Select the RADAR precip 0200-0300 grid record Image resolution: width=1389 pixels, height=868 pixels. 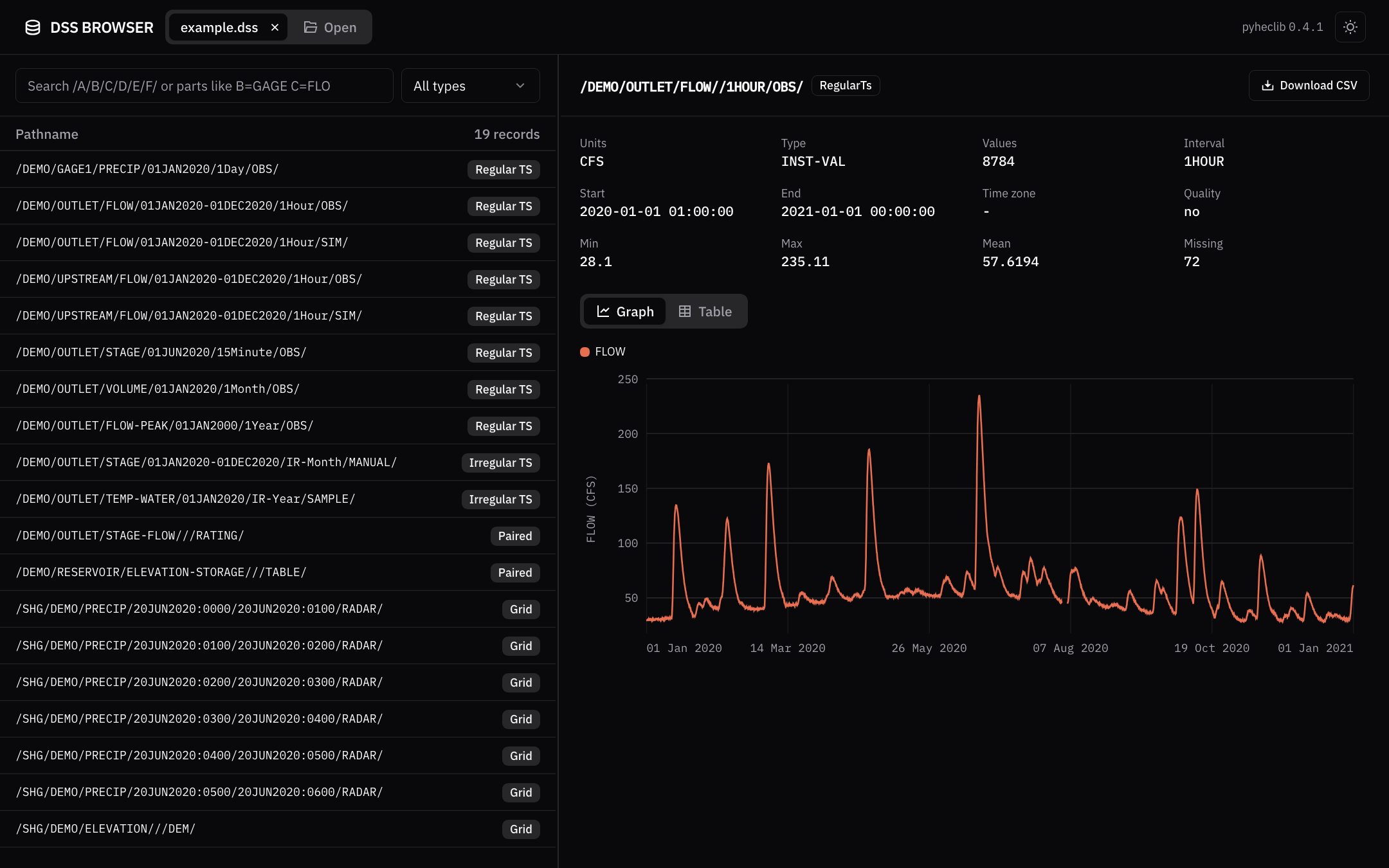[x=278, y=682]
